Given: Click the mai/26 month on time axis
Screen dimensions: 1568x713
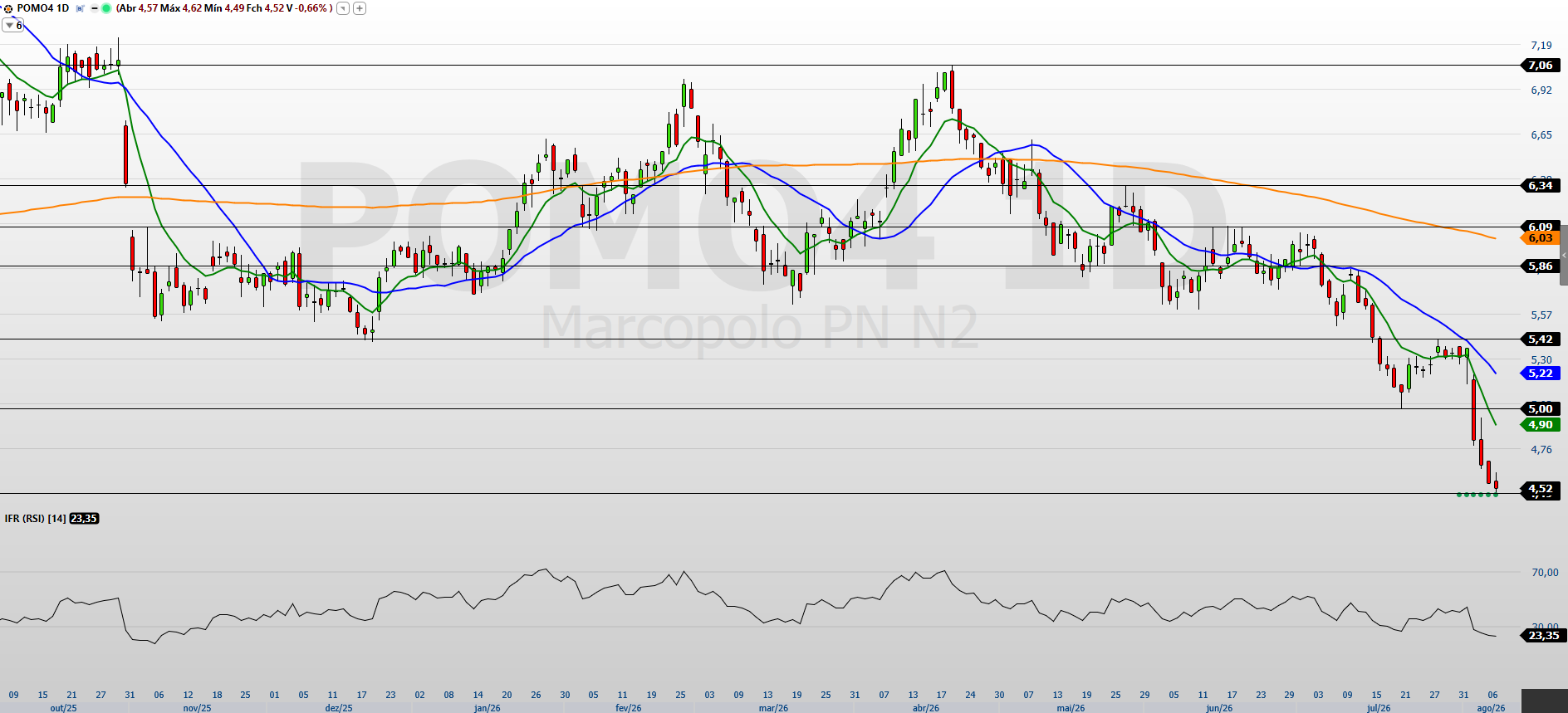Looking at the screenshot, I should coord(1071,708).
